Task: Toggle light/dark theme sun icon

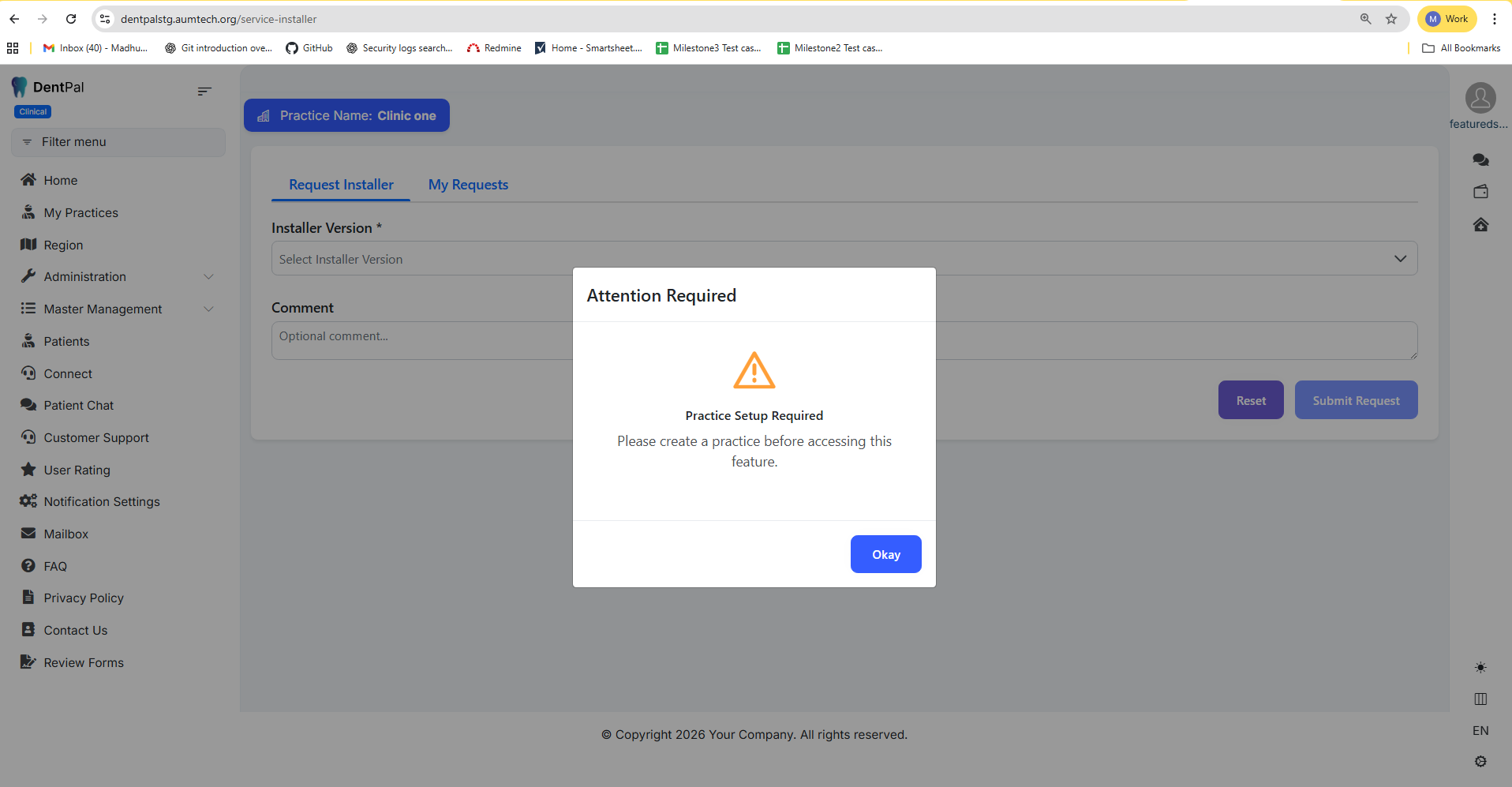Action: 1480,668
